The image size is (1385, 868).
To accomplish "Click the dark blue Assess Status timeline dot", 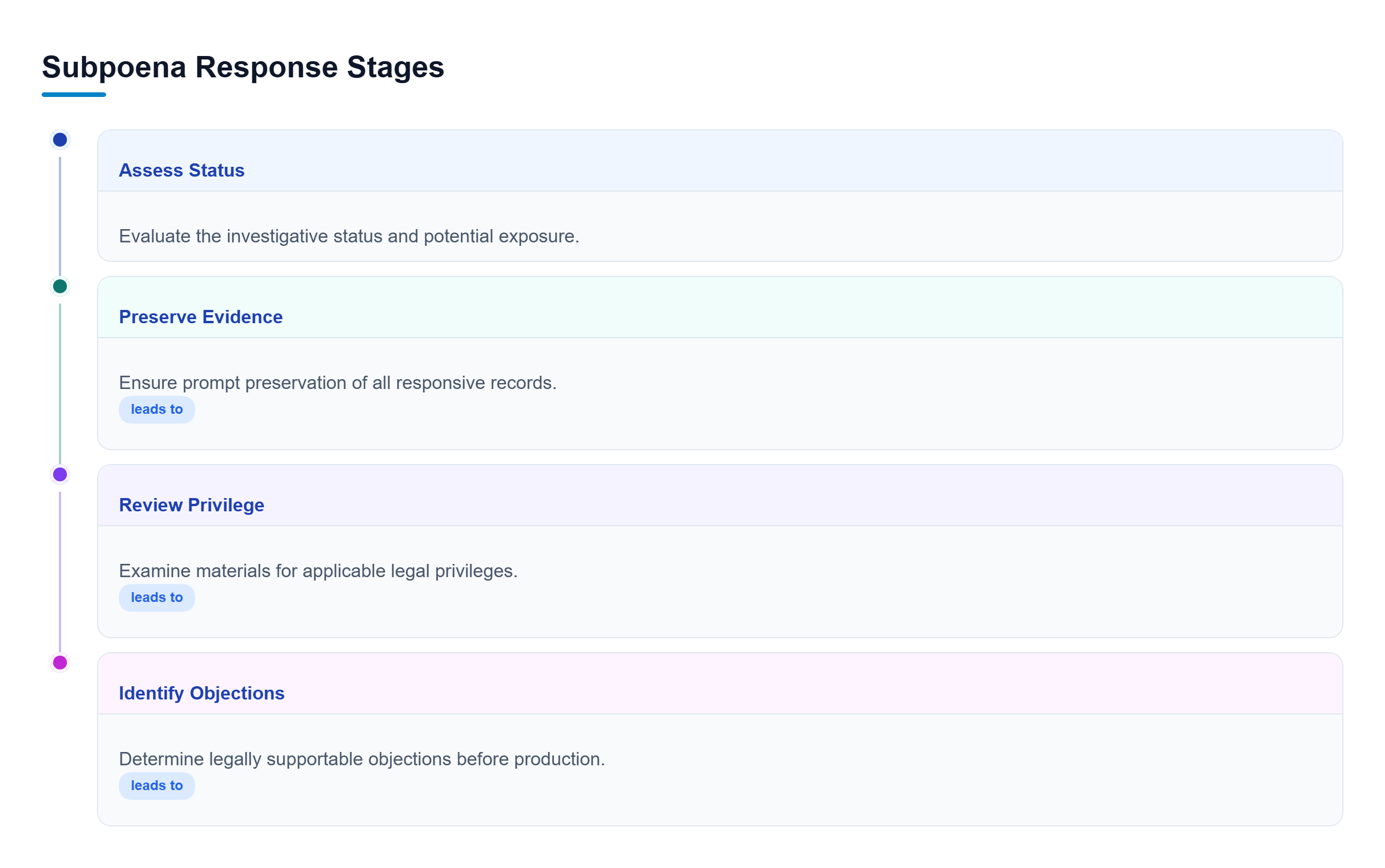I will [60, 140].
